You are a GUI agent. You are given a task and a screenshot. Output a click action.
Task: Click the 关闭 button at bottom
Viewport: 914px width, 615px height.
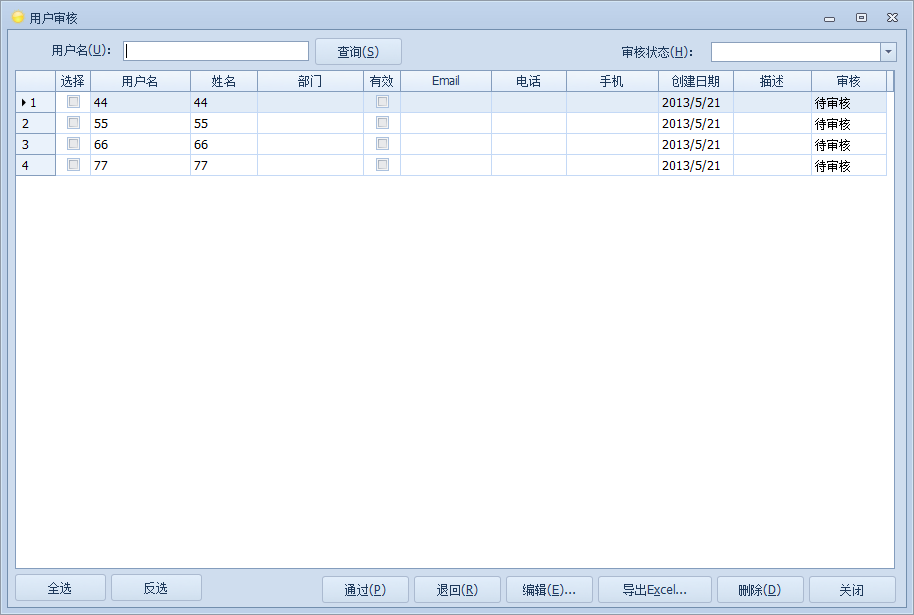(x=852, y=590)
